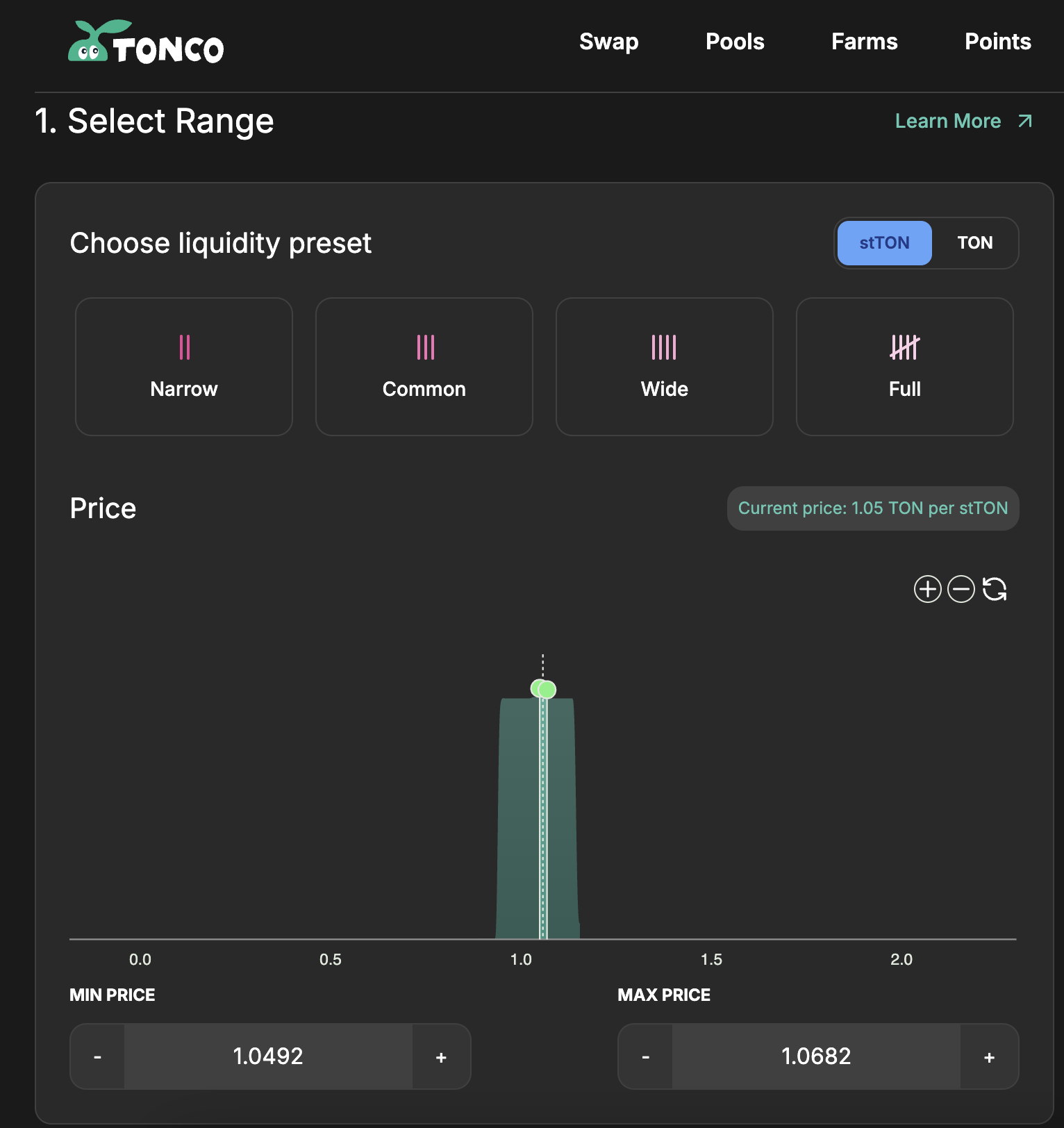Click the Learn More arrow icon

click(1024, 122)
